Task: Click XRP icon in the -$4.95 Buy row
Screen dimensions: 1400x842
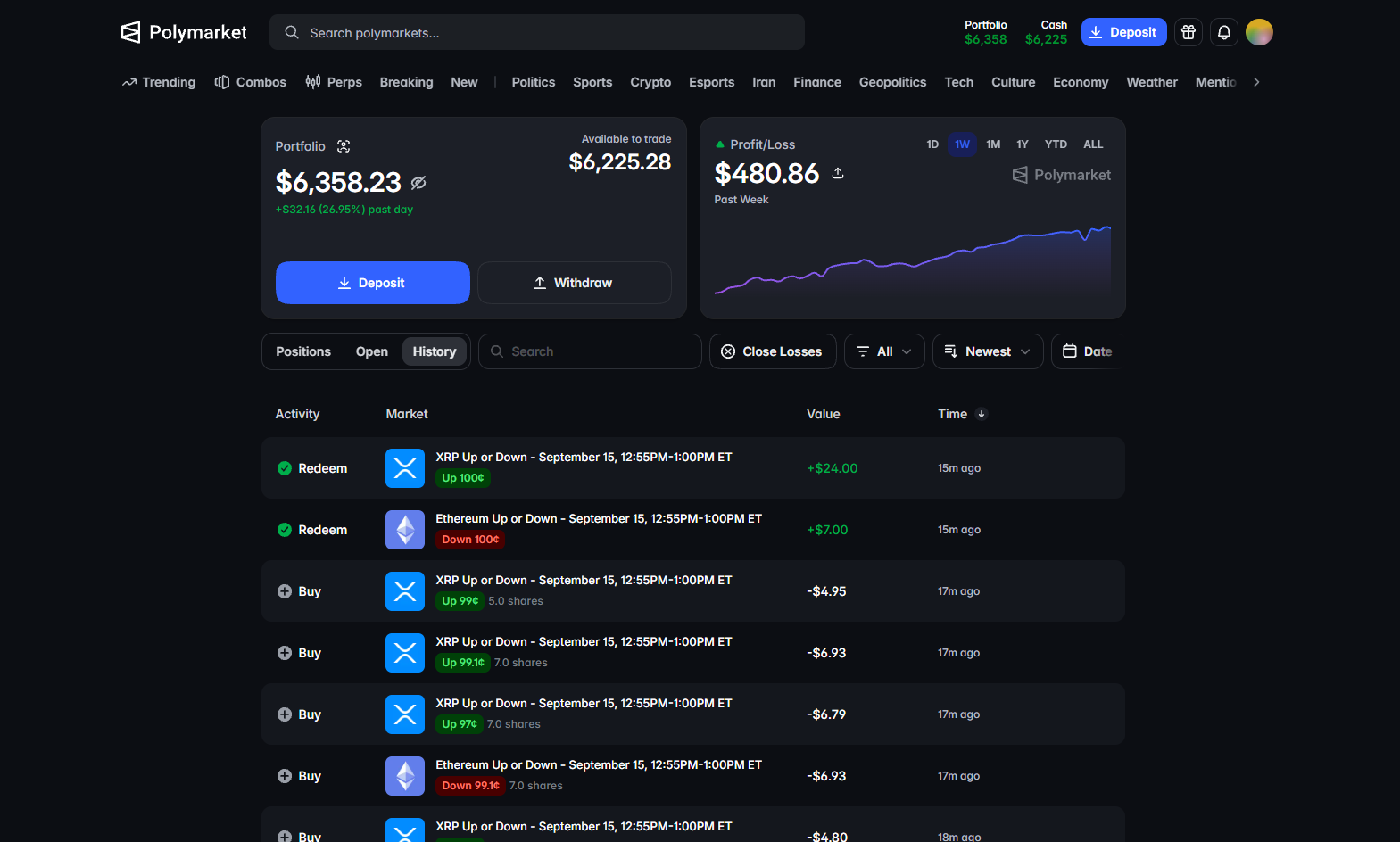Action: (405, 591)
